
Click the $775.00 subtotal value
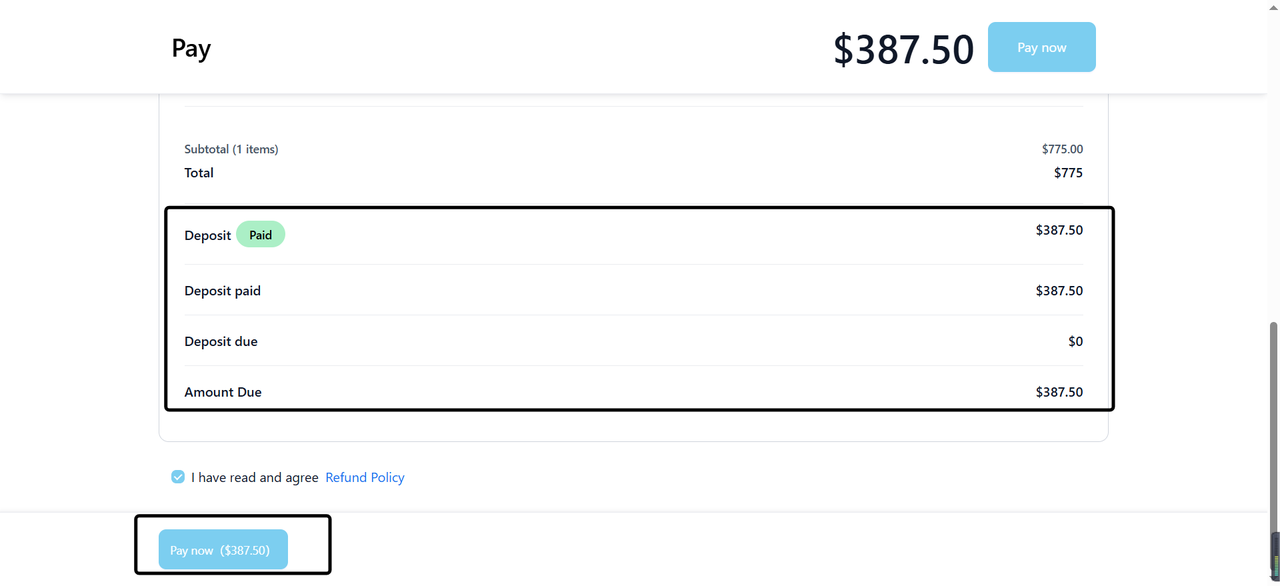coord(1062,149)
